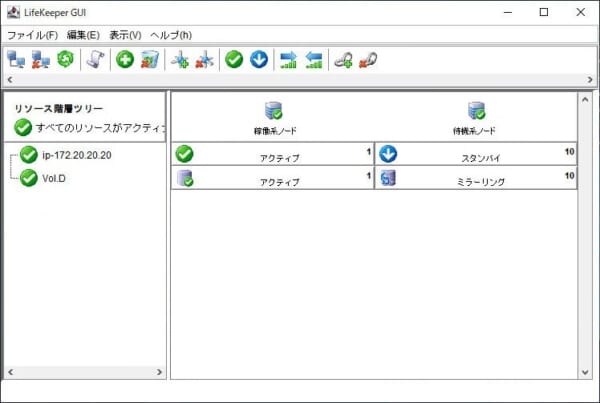This screenshot has height=403, width=600.
Task: Select the 待機系ノード server icon
Action: coord(477,111)
